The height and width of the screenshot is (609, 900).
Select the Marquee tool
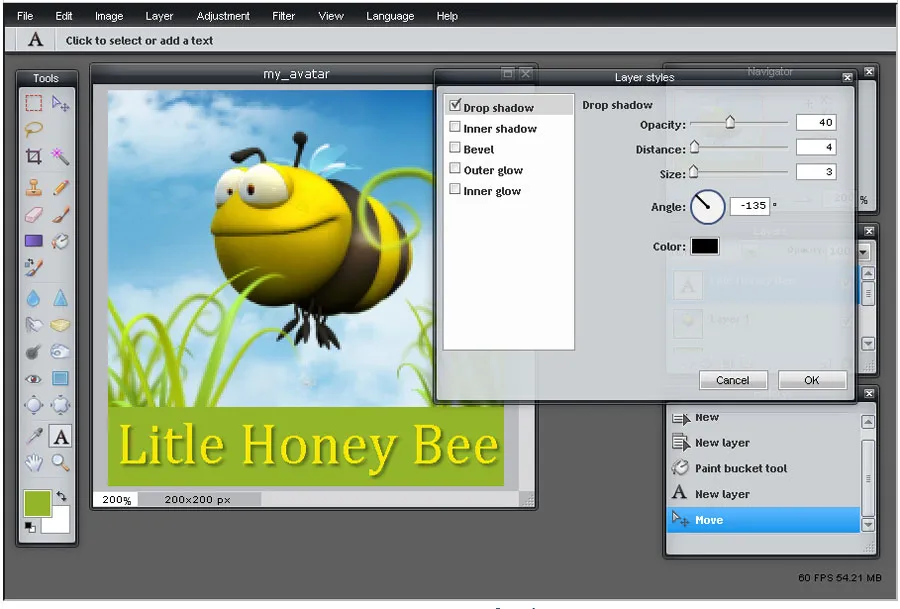(34, 103)
